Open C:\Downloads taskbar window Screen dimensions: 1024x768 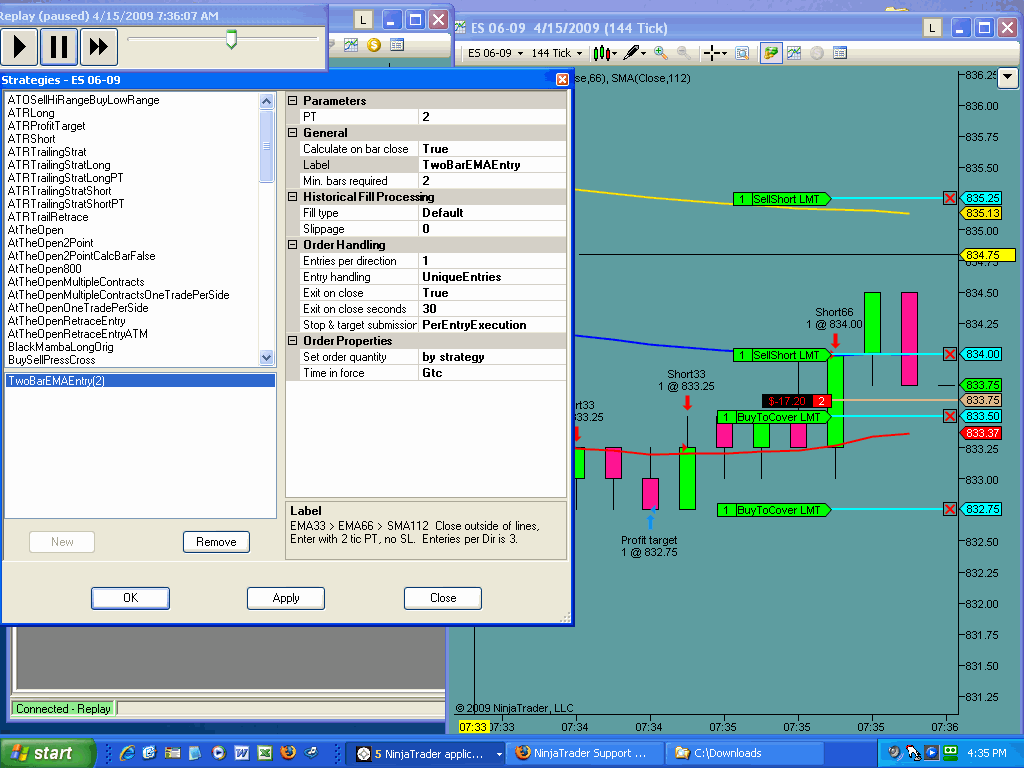746,753
